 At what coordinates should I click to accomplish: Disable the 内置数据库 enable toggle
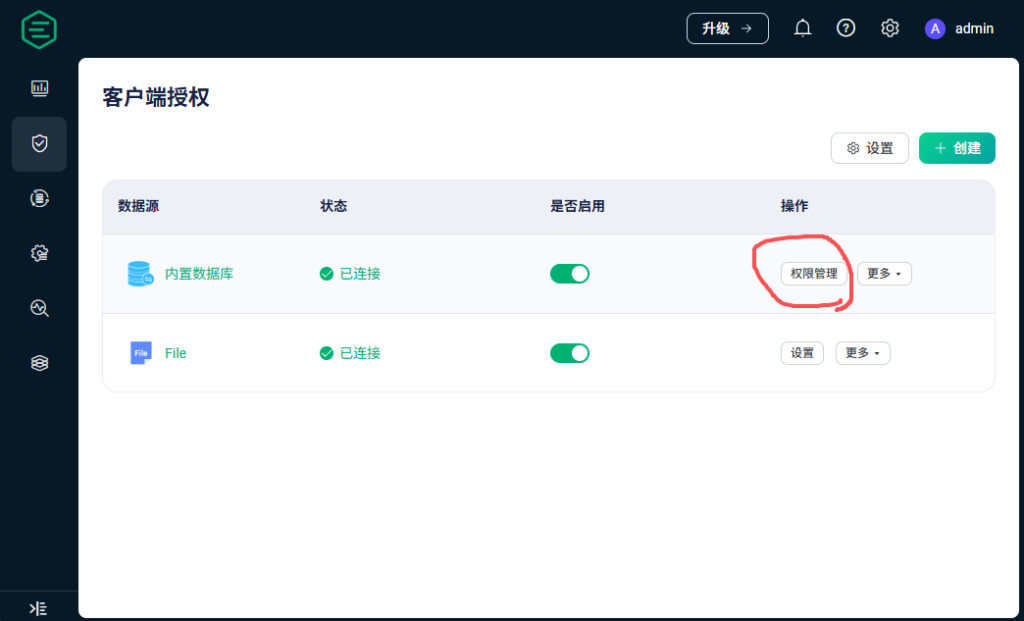tap(570, 274)
